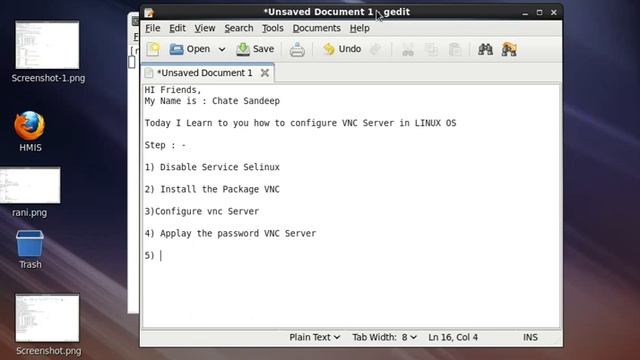Click the '1) Disable Service Selinux' line
Image resolution: width=640 pixels, height=360 pixels.
point(212,167)
